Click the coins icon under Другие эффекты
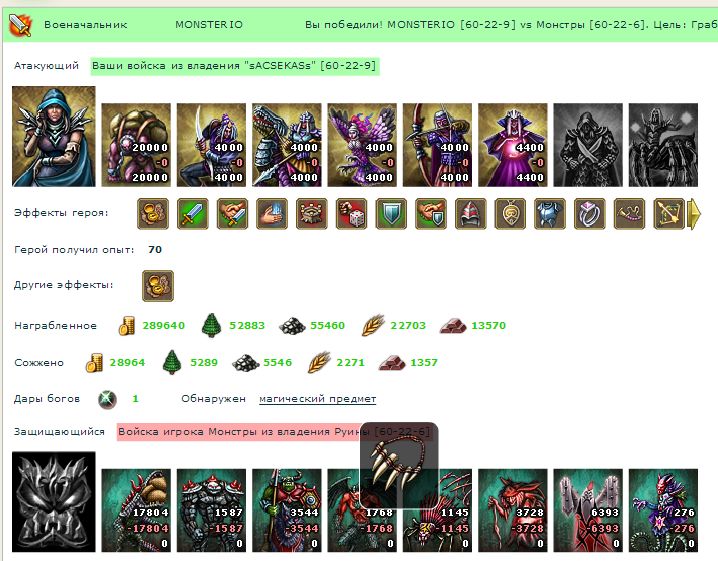 coord(158,286)
